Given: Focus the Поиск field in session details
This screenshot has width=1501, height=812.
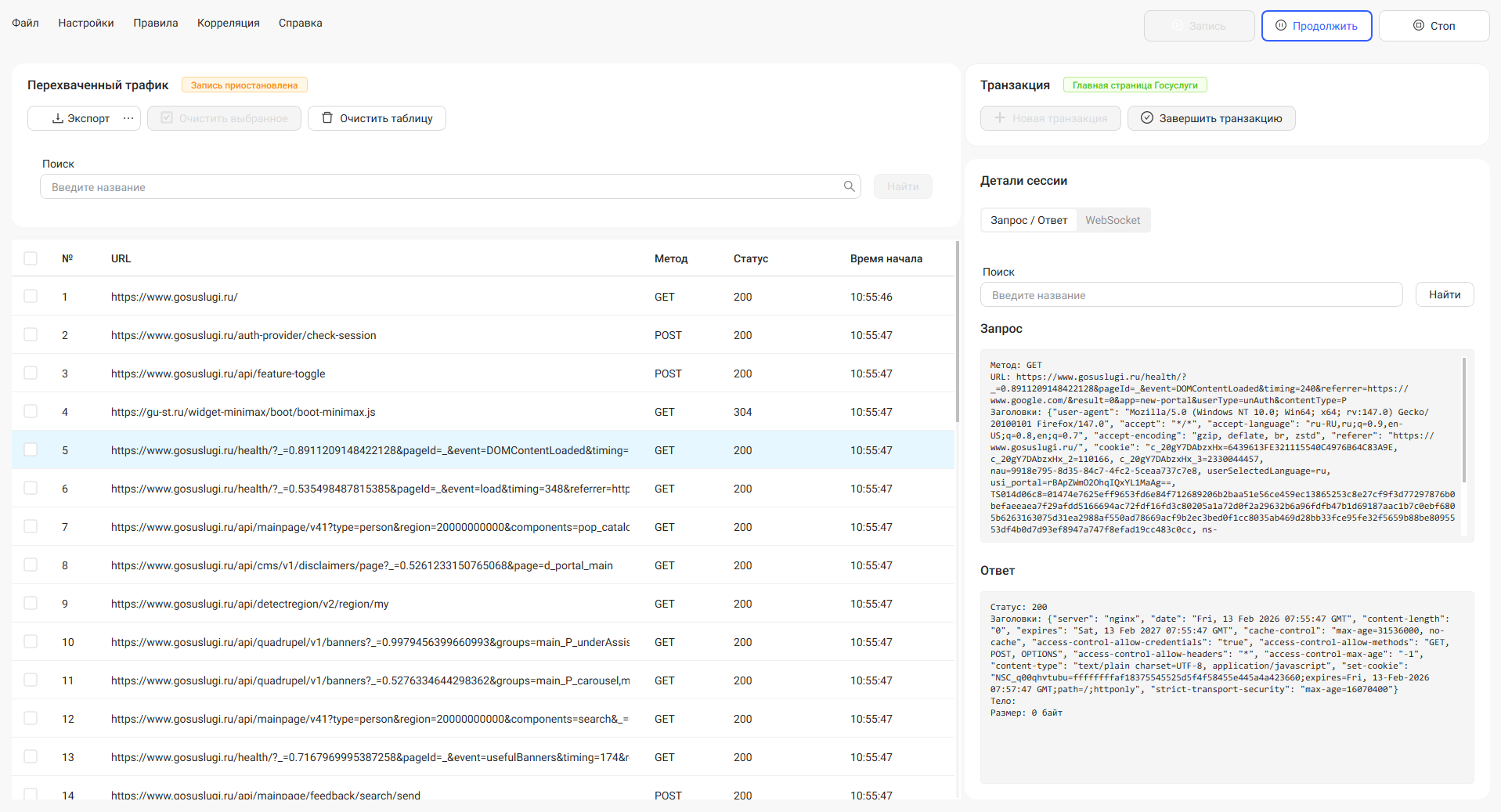Looking at the screenshot, I should (1190, 295).
